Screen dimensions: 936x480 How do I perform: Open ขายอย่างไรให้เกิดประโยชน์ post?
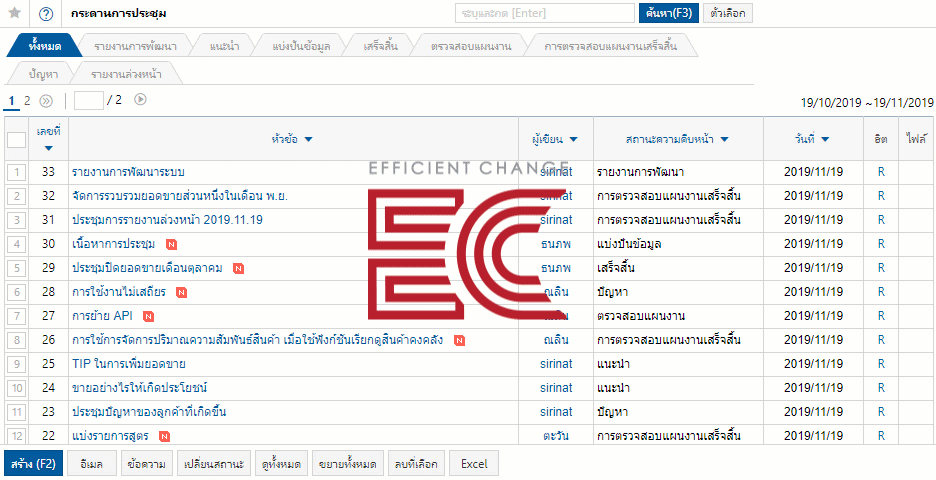[x=140, y=388]
